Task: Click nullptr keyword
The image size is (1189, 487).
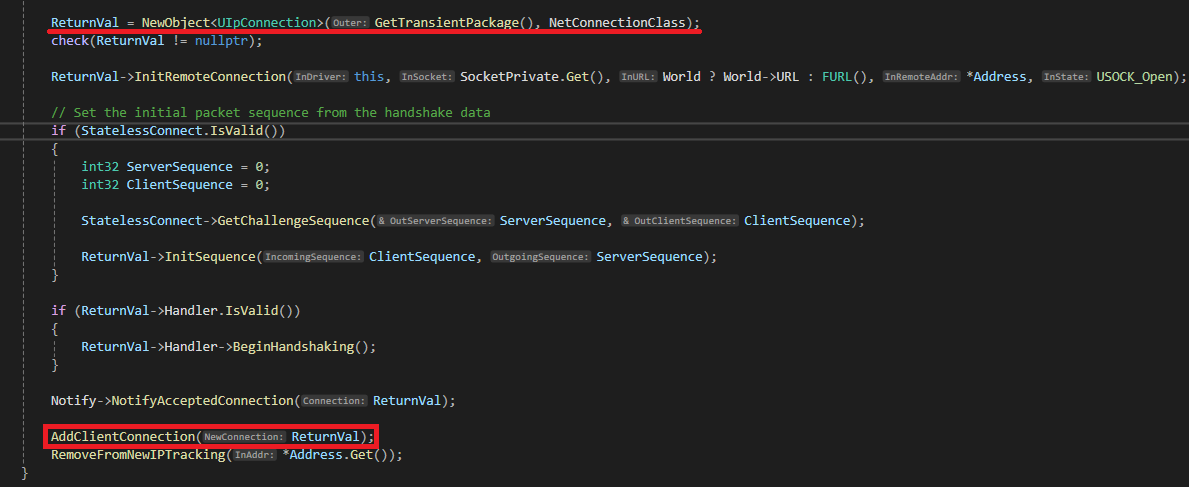Action: [x=221, y=40]
